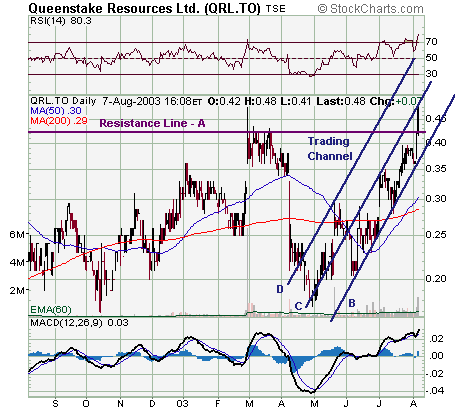Click the channel line label "C"

[298, 306]
